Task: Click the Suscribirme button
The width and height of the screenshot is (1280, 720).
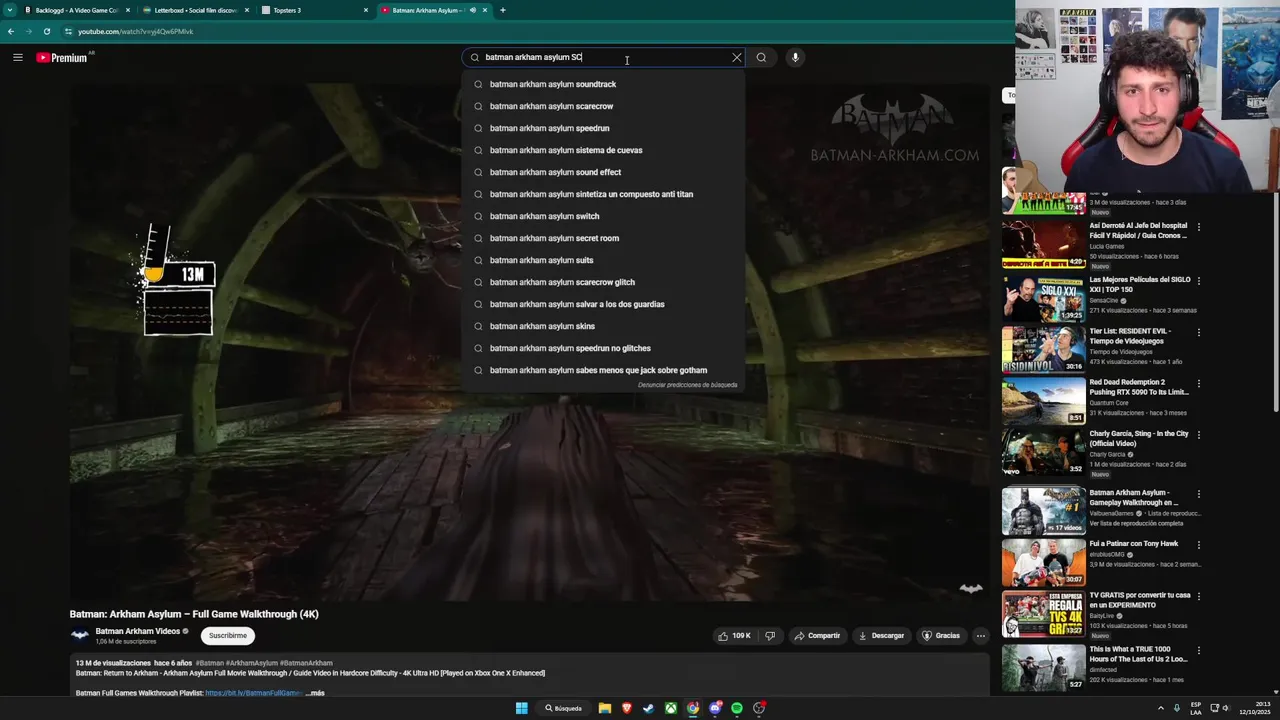Action: 228,635
